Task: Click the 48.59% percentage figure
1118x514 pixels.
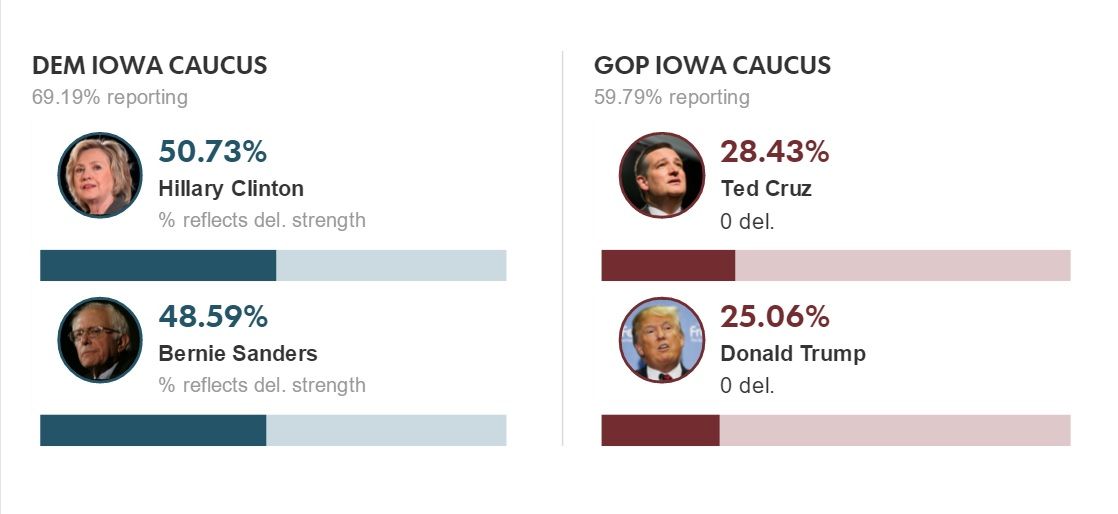Action: click(x=213, y=317)
